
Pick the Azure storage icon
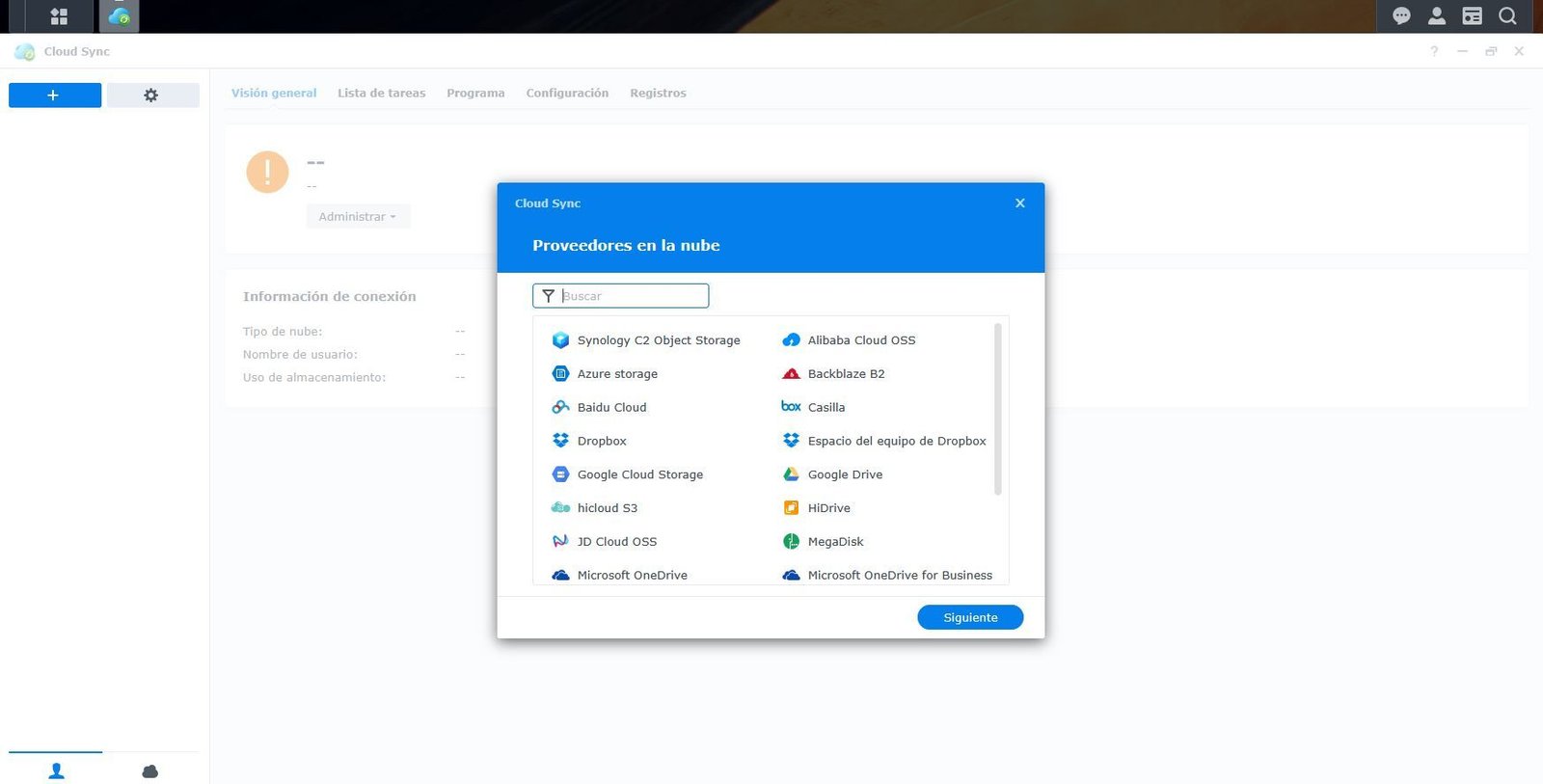click(560, 374)
